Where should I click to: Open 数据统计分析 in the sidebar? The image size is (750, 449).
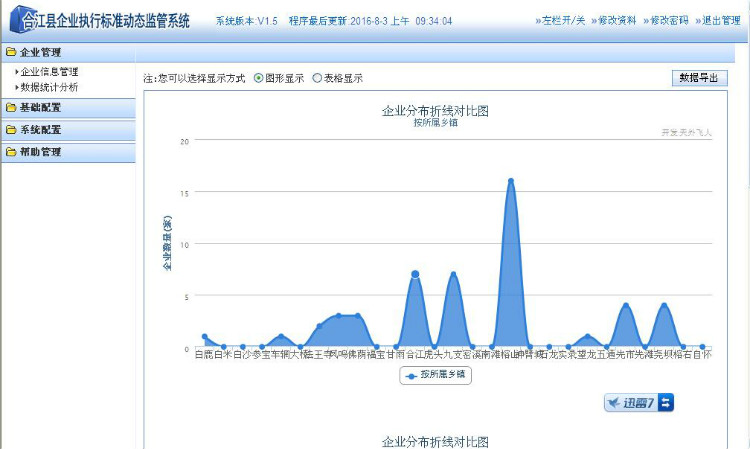[x=49, y=87]
